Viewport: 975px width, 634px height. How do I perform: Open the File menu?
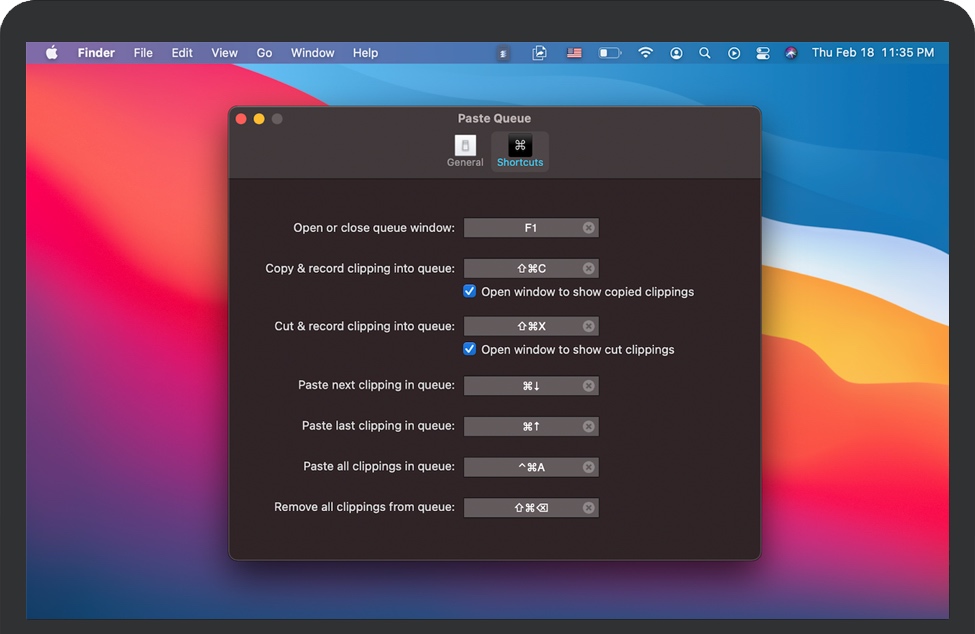click(x=143, y=53)
